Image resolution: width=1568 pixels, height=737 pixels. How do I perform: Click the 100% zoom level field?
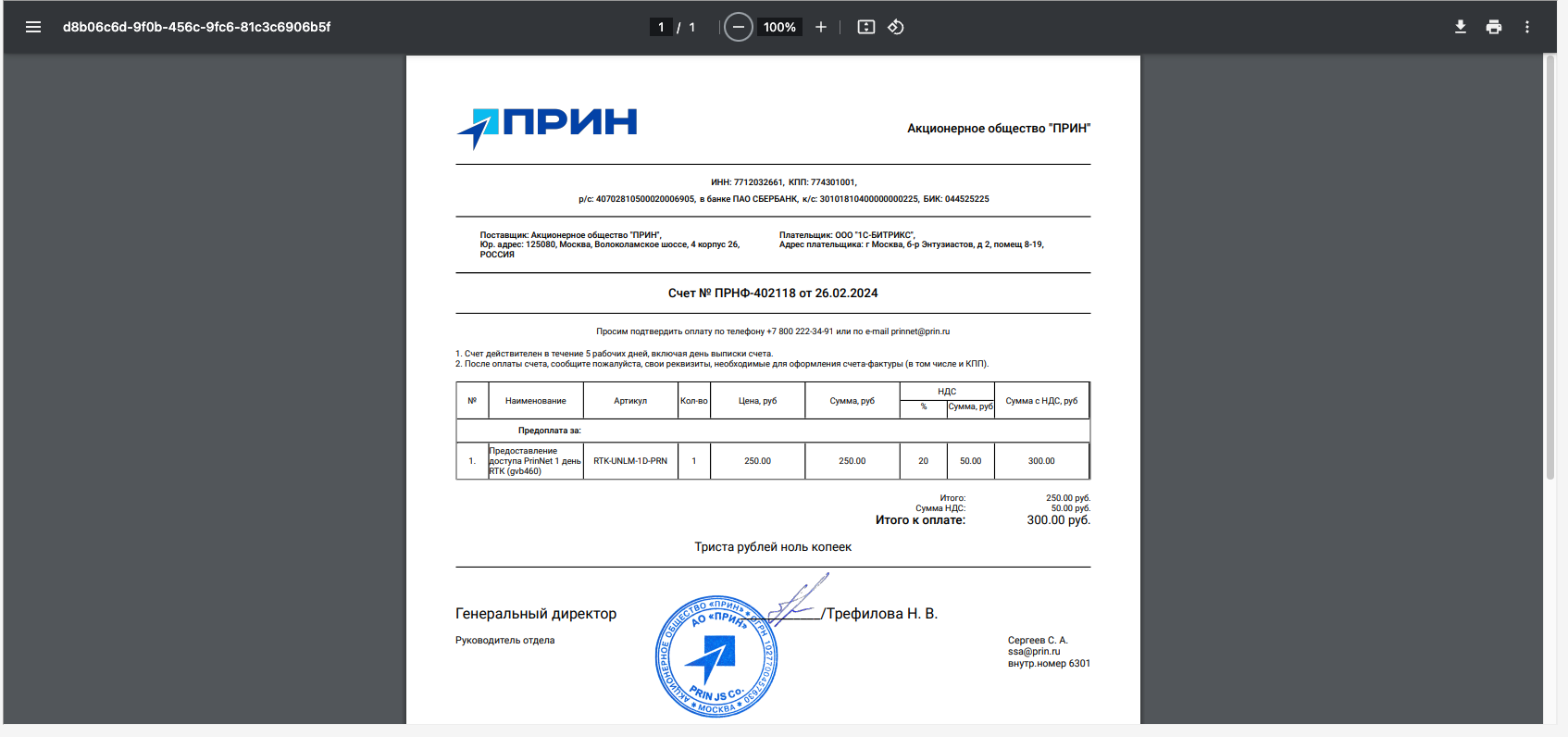click(x=779, y=27)
